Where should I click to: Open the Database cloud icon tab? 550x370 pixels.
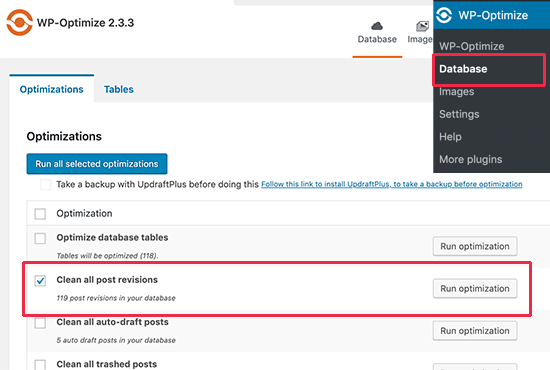coord(377,33)
